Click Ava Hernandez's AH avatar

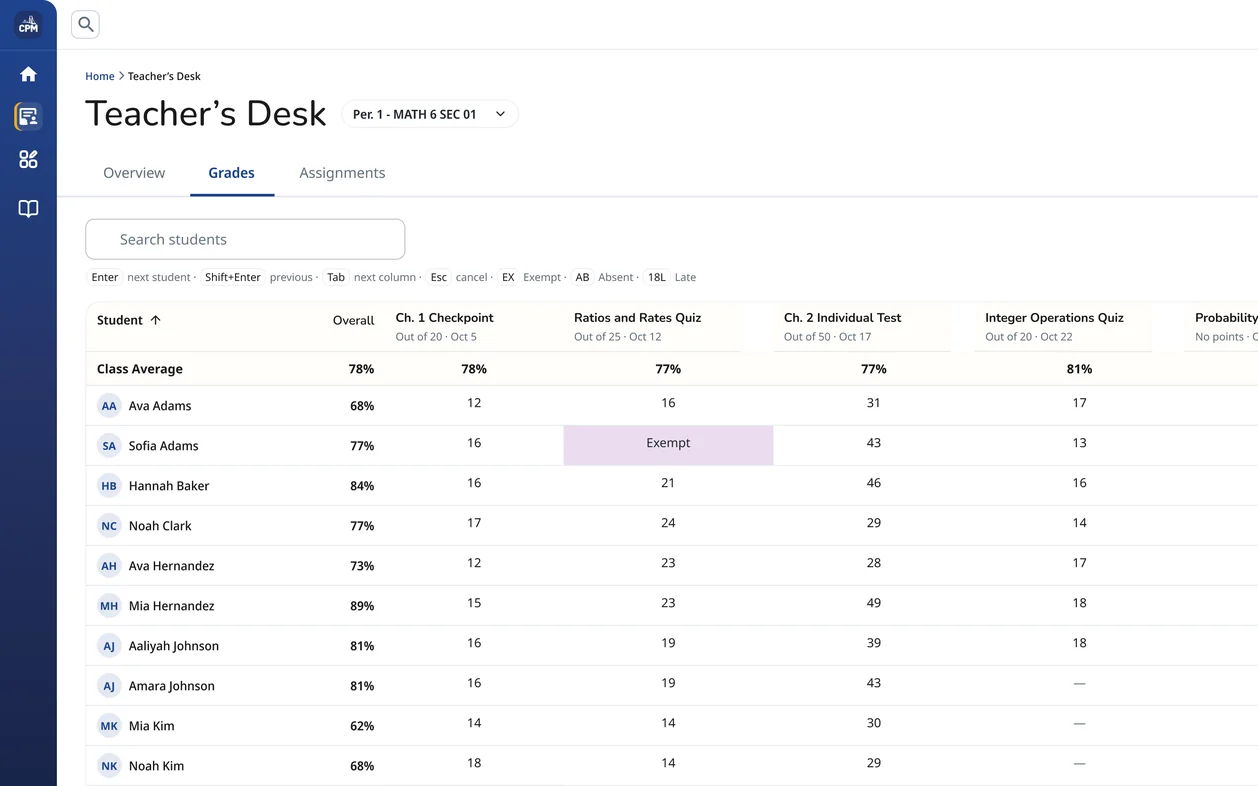click(x=109, y=566)
